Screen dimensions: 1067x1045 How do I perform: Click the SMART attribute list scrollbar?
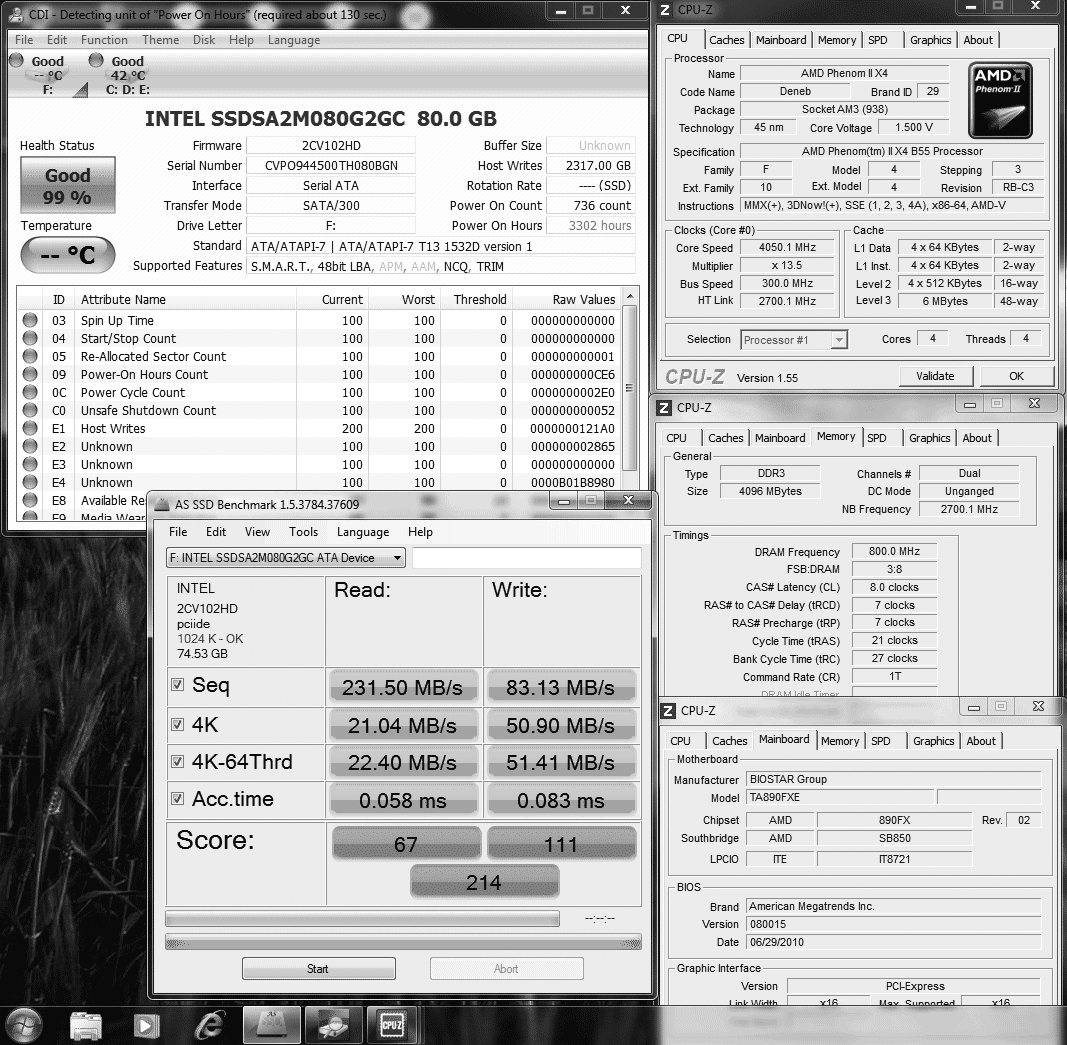click(629, 388)
